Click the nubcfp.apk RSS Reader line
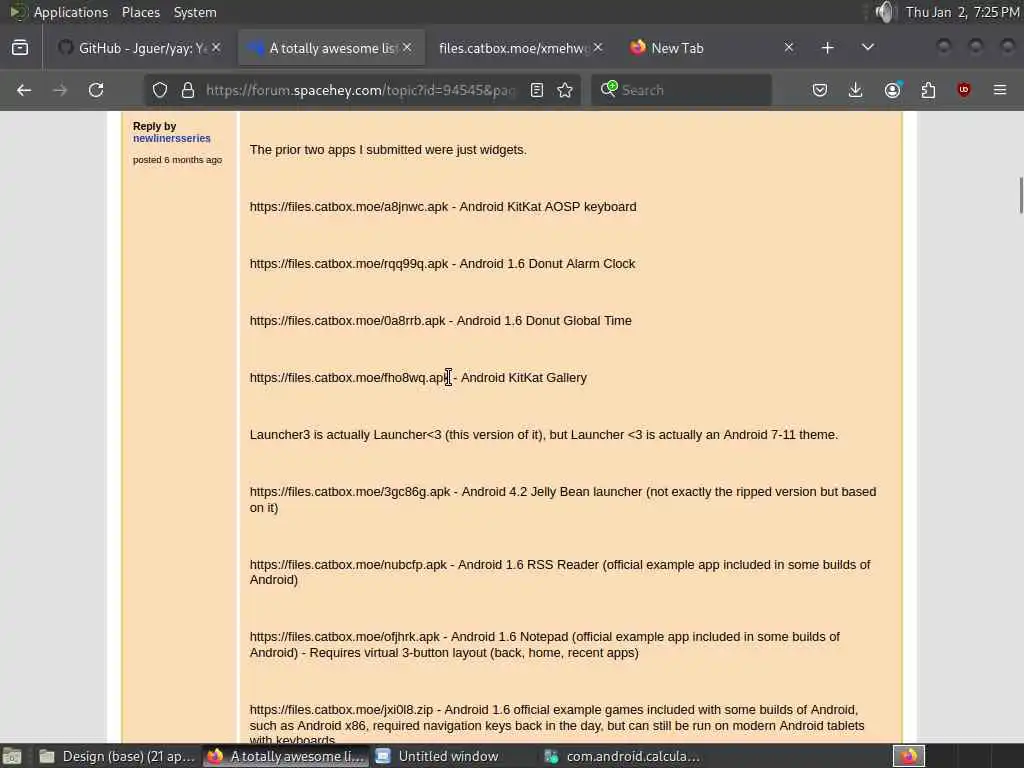This screenshot has height=768, width=1024. click(x=560, y=572)
